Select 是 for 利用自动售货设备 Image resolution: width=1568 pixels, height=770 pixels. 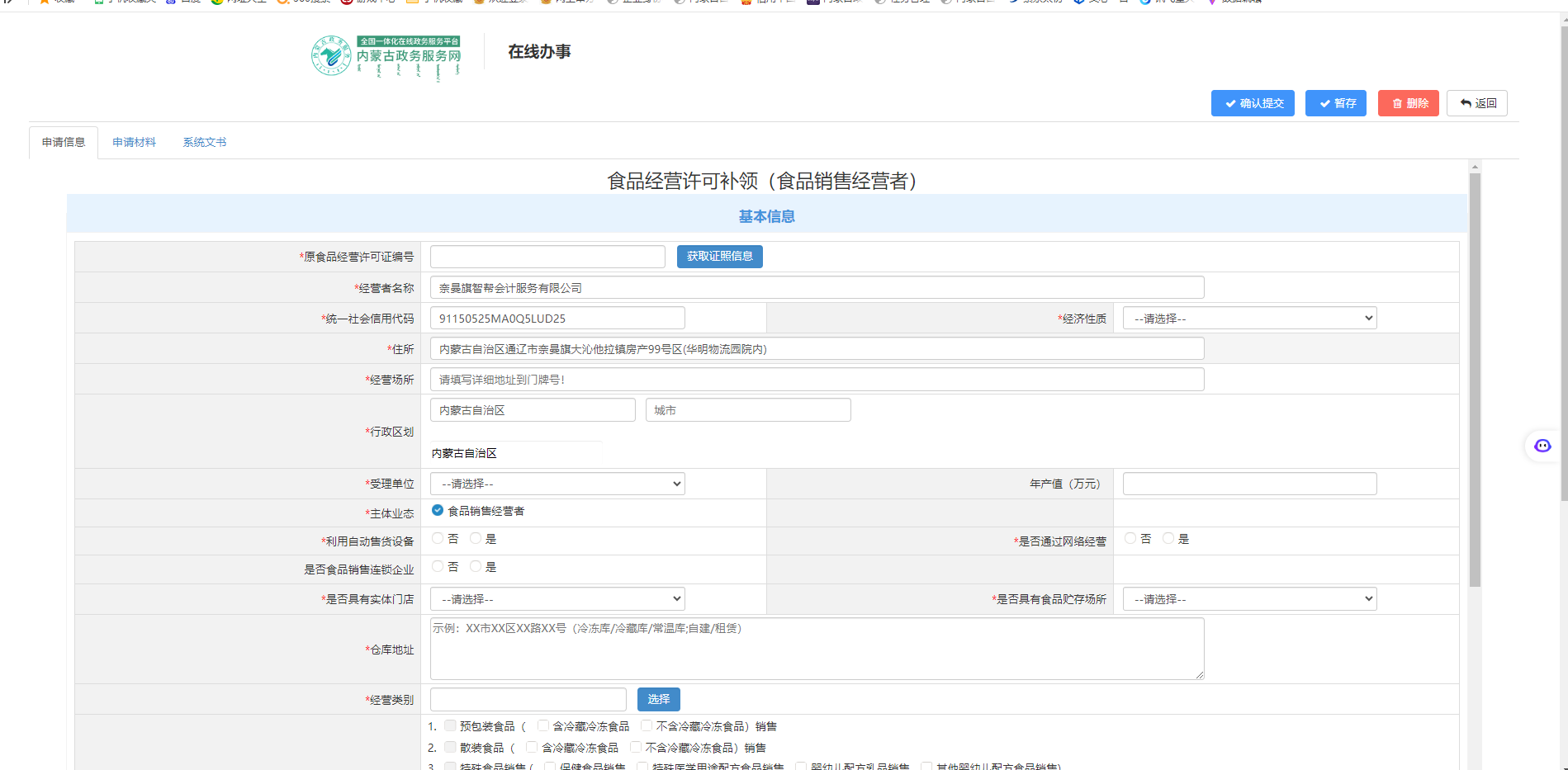[x=476, y=539]
